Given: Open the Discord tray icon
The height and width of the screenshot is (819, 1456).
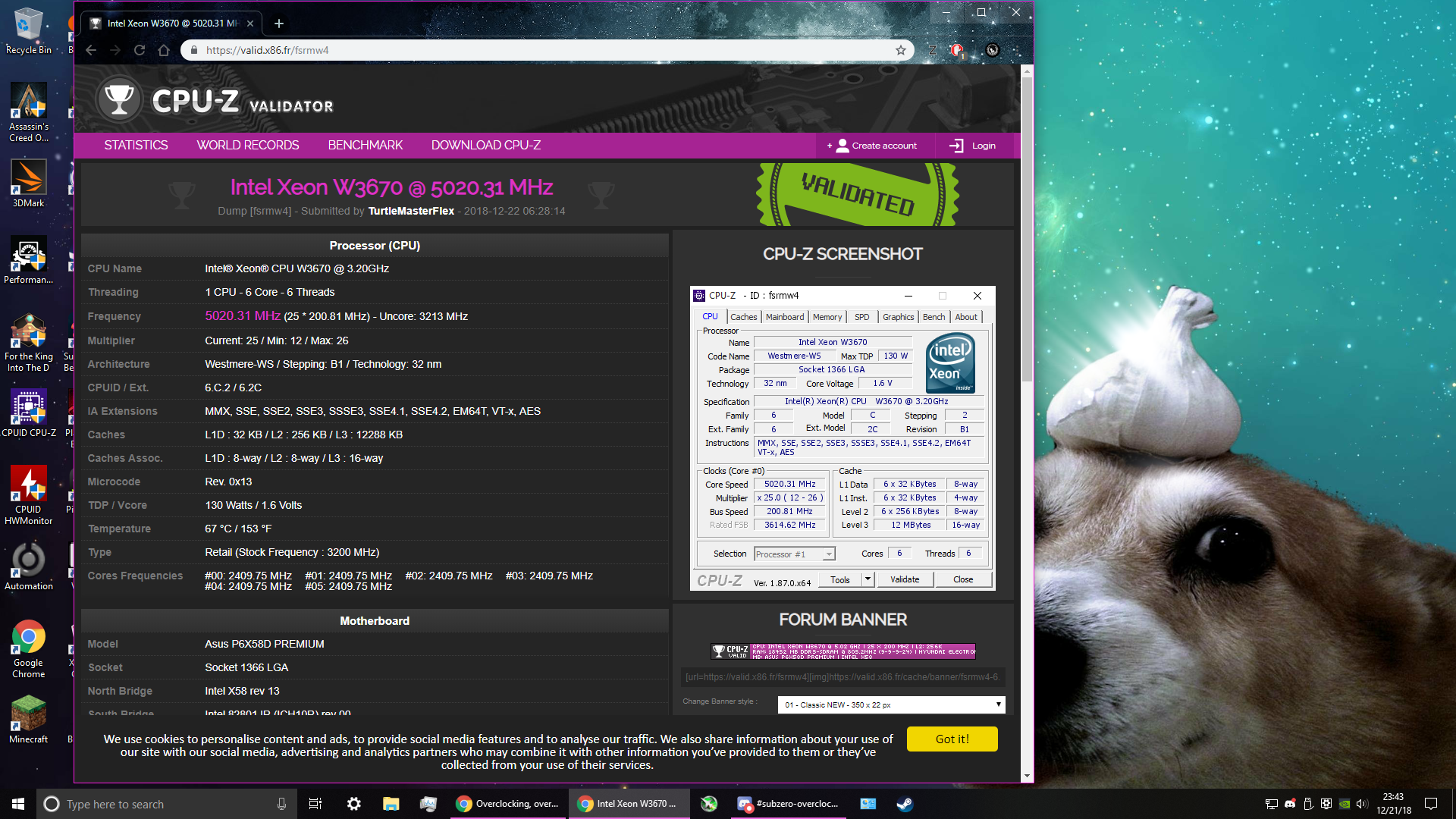Looking at the screenshot, I should click(1290, 804).
